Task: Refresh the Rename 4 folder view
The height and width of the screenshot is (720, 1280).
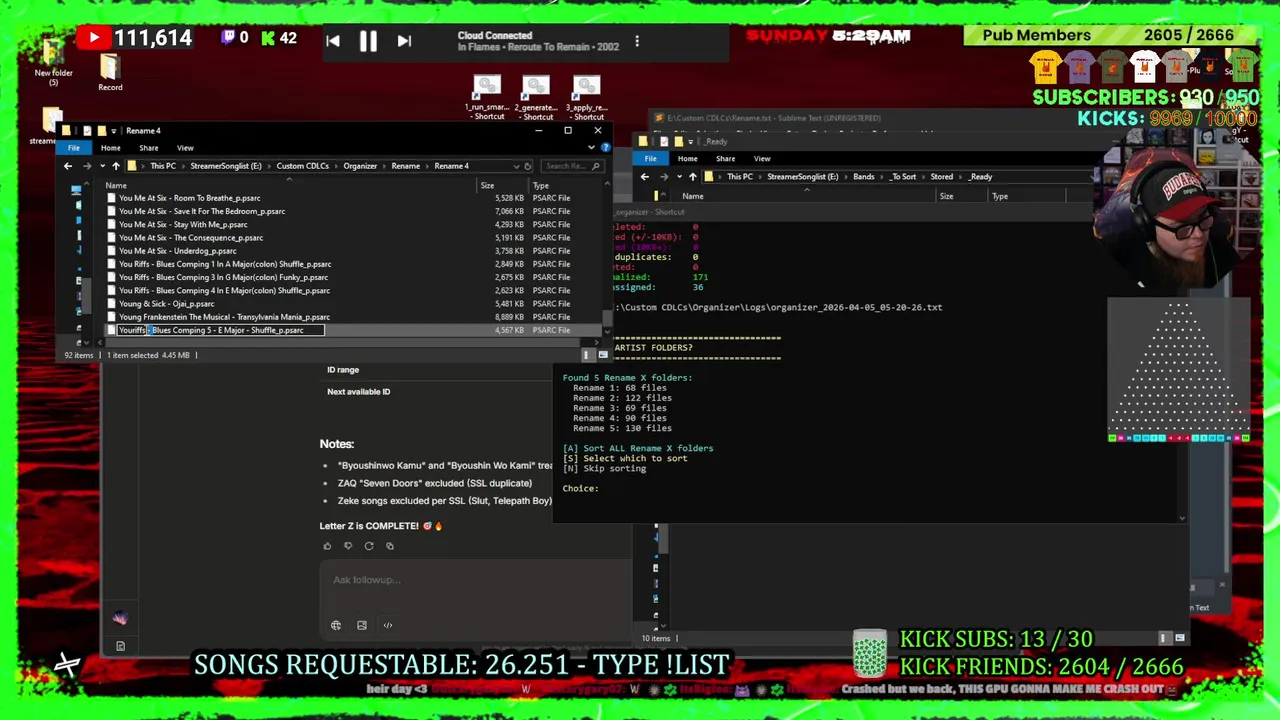Action: 528,166
